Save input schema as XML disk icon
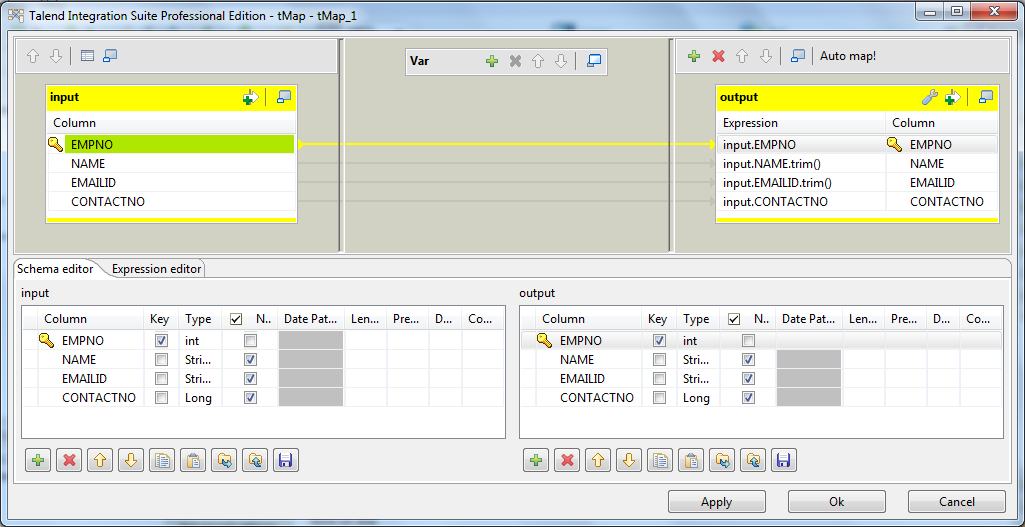This screenshot has height=527, width=1025. [286, 460]
